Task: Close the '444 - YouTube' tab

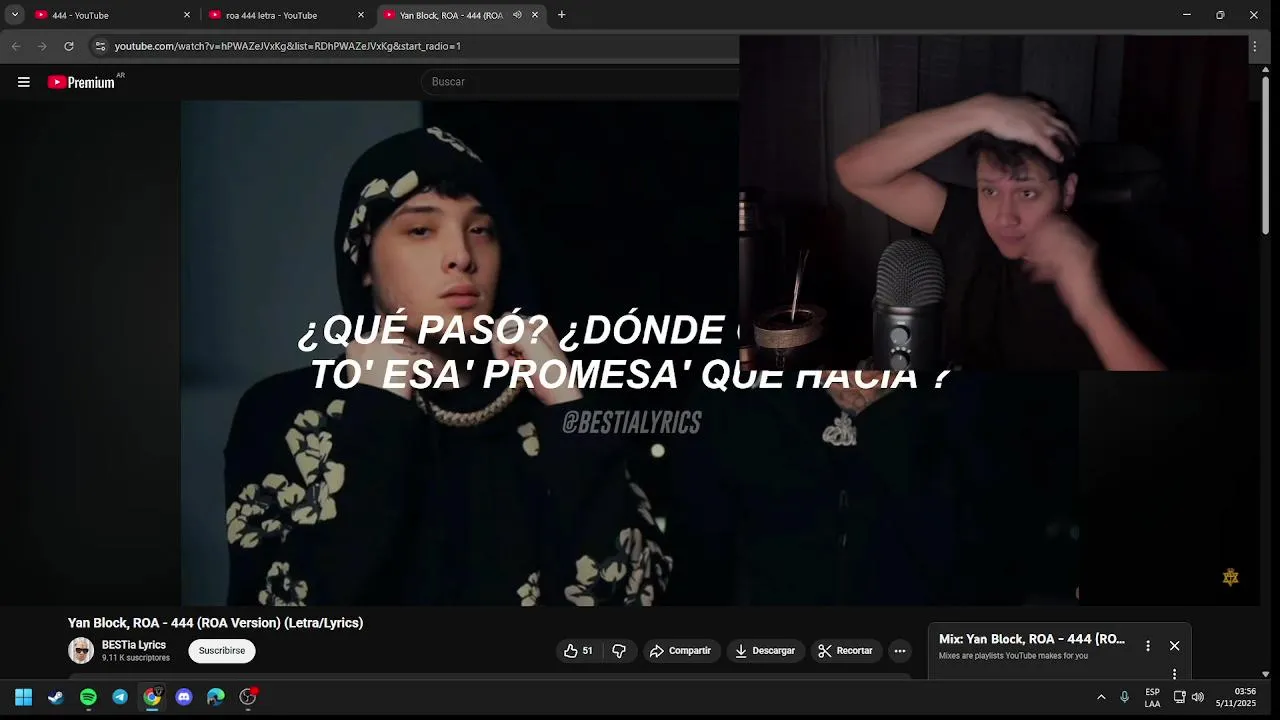Action: (x=187, y=15)
